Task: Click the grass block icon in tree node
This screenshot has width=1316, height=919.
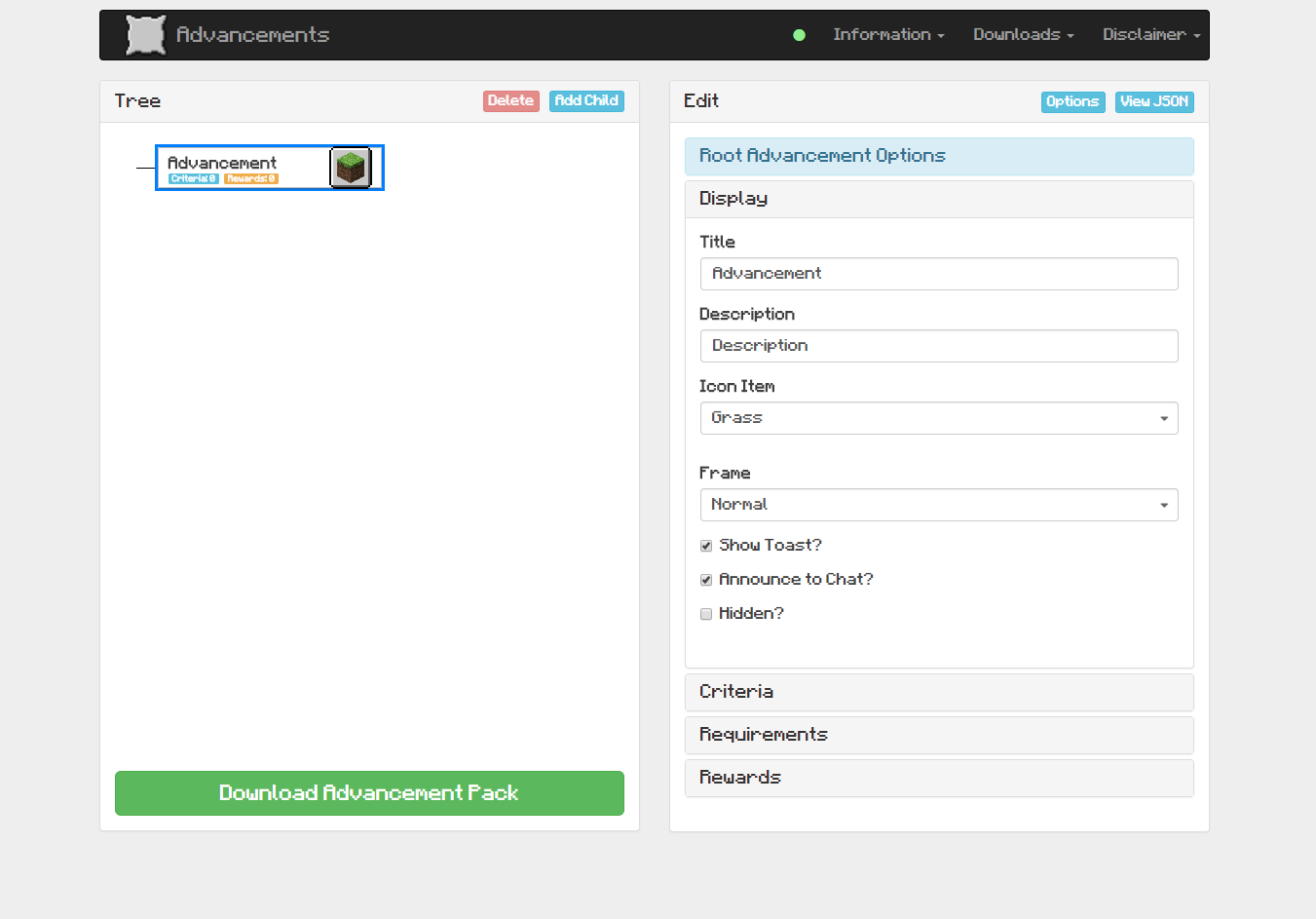Action: tap(351, 168)
